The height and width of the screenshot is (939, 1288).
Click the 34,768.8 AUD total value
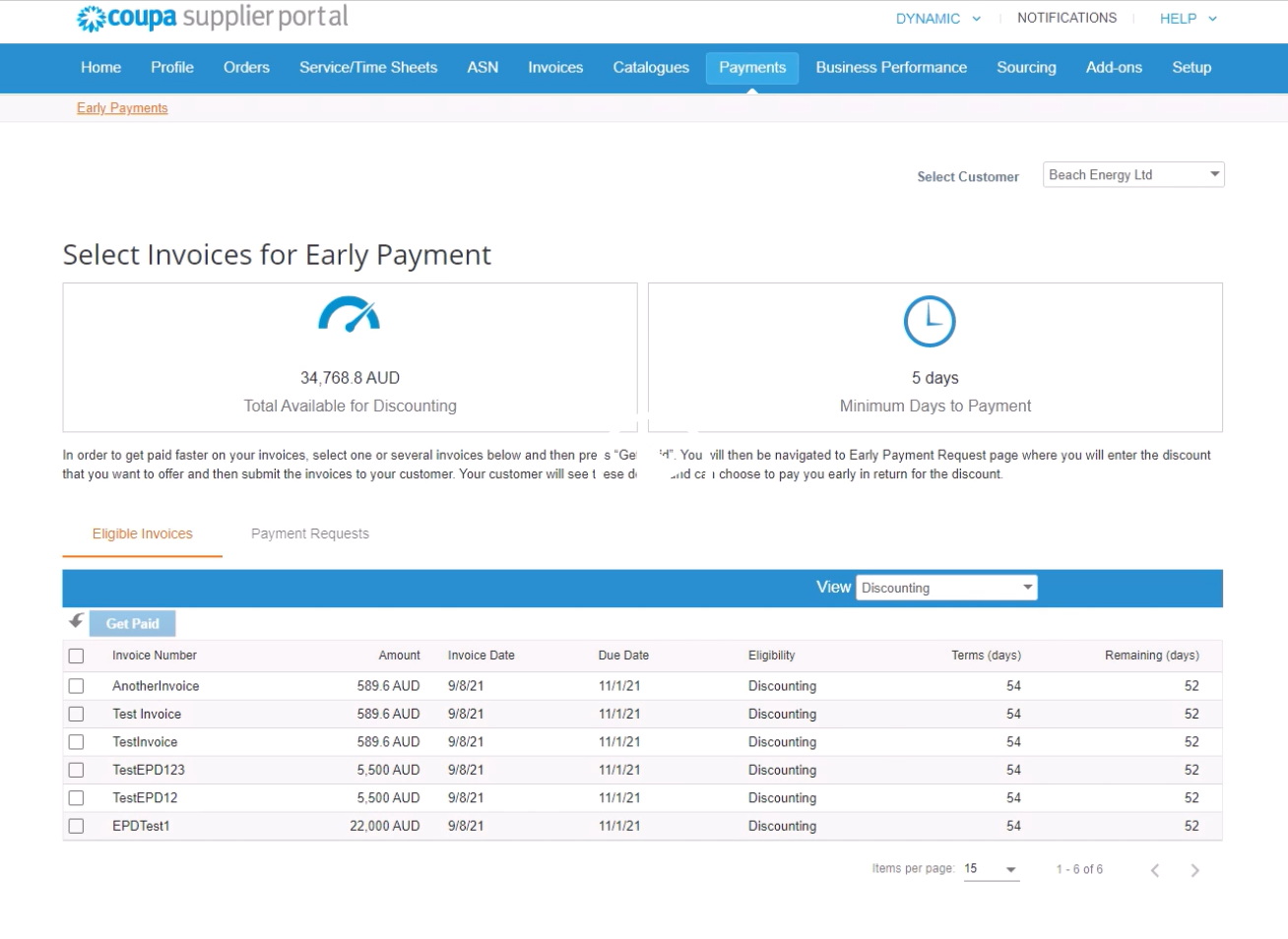point(350,378)
